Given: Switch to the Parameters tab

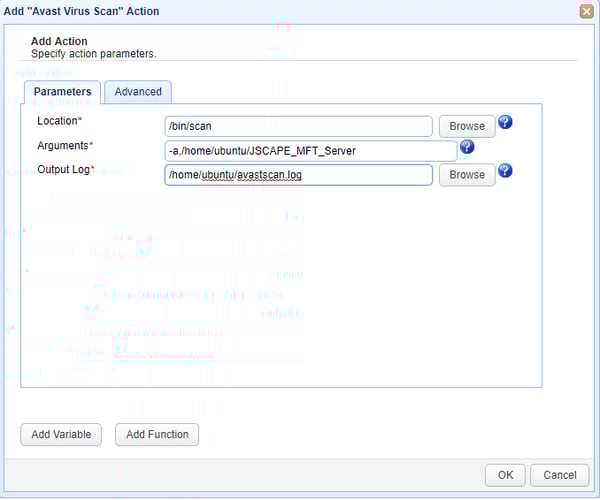Looking at the screenshot, I should click(x=62, y=92).
